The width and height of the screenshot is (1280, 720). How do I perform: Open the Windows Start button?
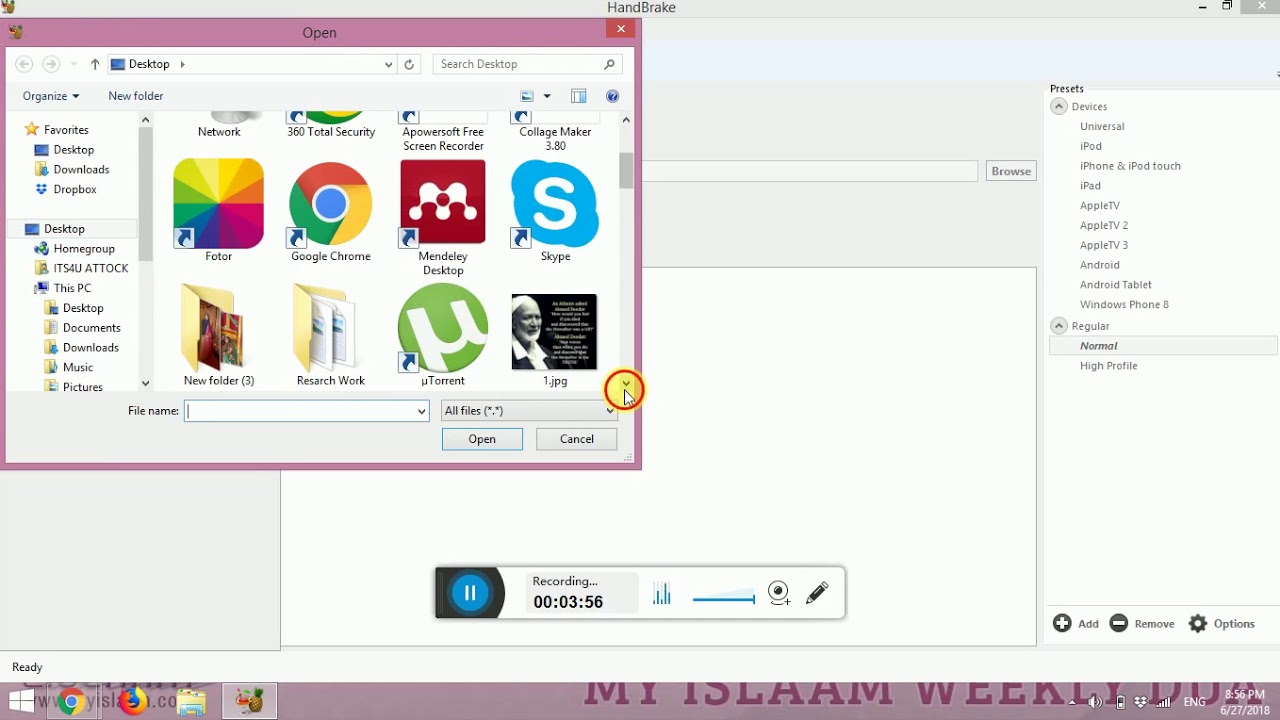tap(21, 701)
